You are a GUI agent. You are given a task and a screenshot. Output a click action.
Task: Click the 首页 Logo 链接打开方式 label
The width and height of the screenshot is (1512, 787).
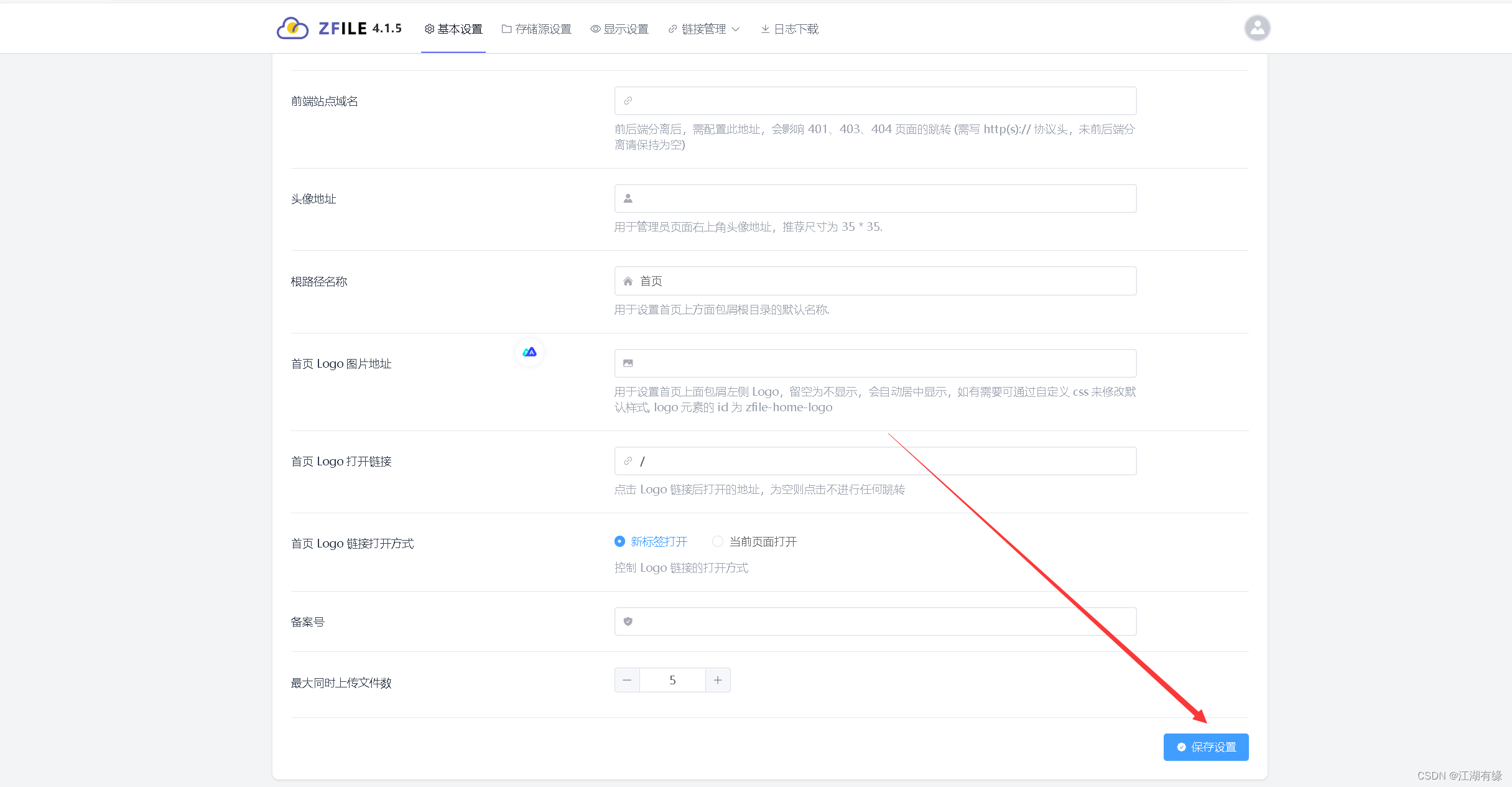click(x=353, y=544)
